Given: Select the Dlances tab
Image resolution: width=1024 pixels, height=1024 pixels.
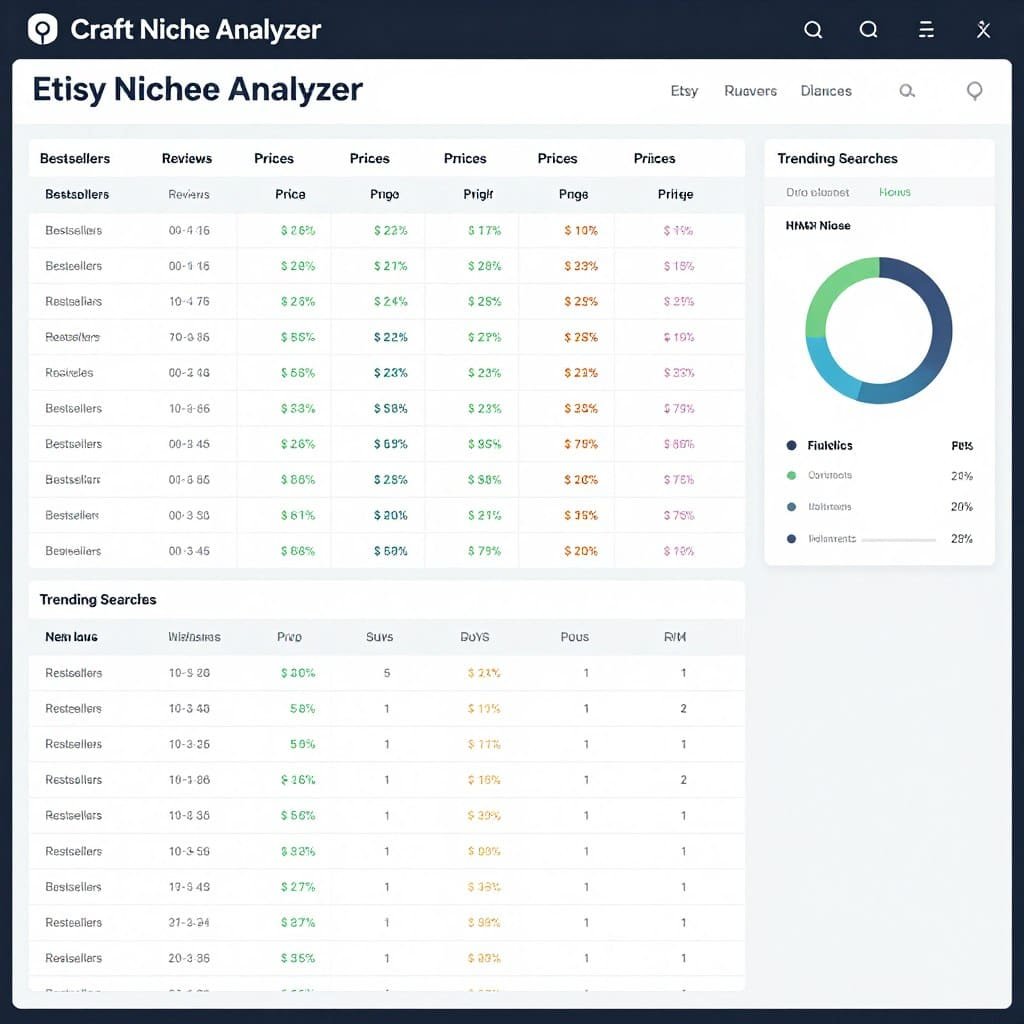Looking at the screenshot, I should [826, 91].
